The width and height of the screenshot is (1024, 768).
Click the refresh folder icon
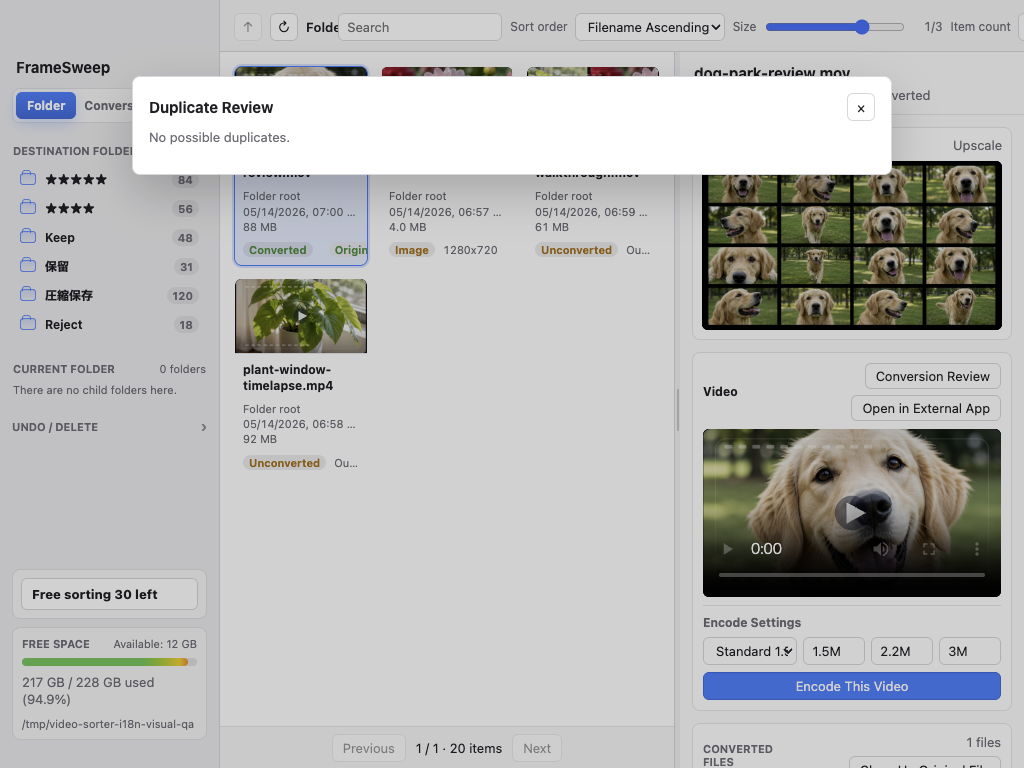point(283,27)
